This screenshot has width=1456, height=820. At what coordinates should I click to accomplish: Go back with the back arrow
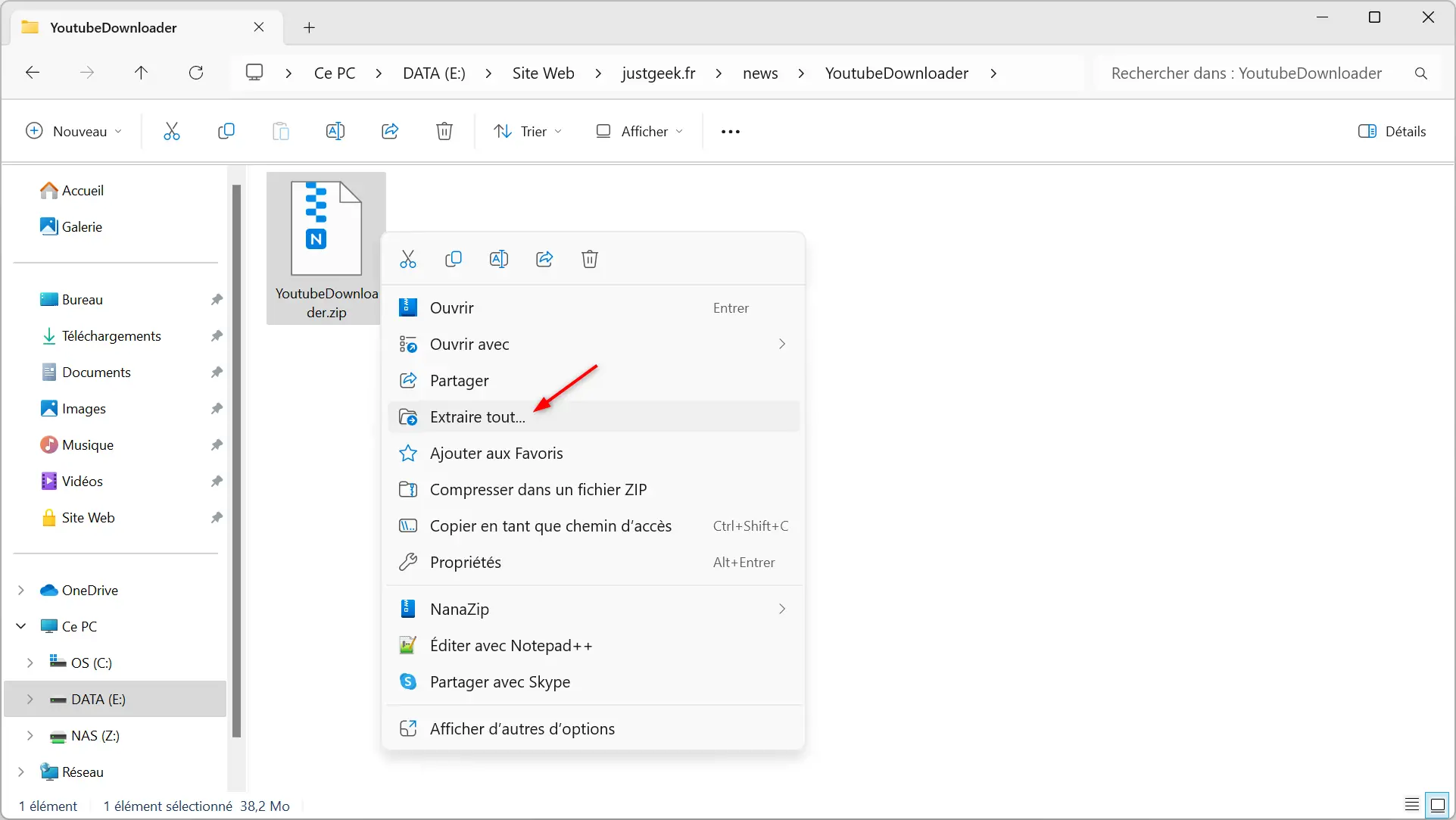33,73
